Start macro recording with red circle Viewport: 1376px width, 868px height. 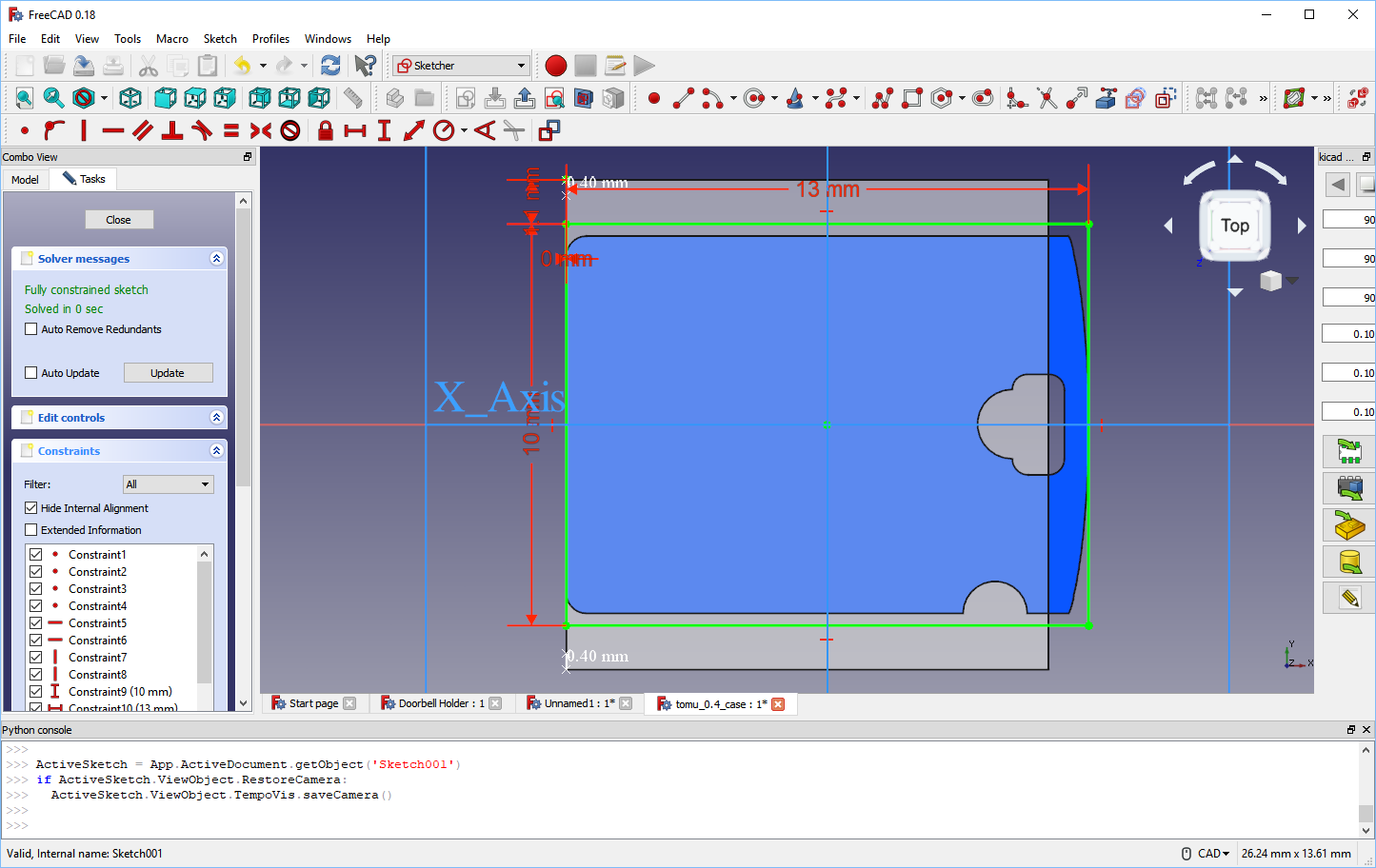point(556,66)
